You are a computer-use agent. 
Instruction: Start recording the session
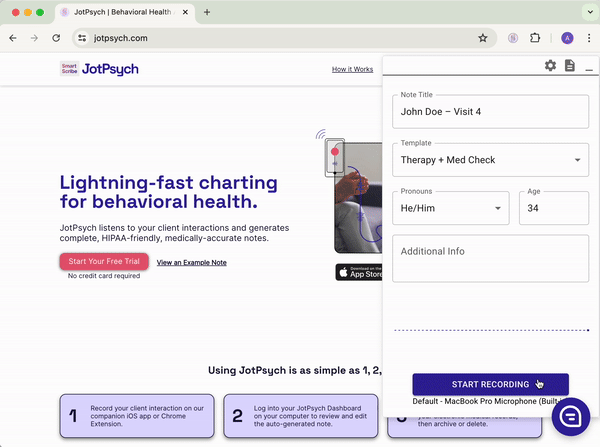tap(491, 384)
